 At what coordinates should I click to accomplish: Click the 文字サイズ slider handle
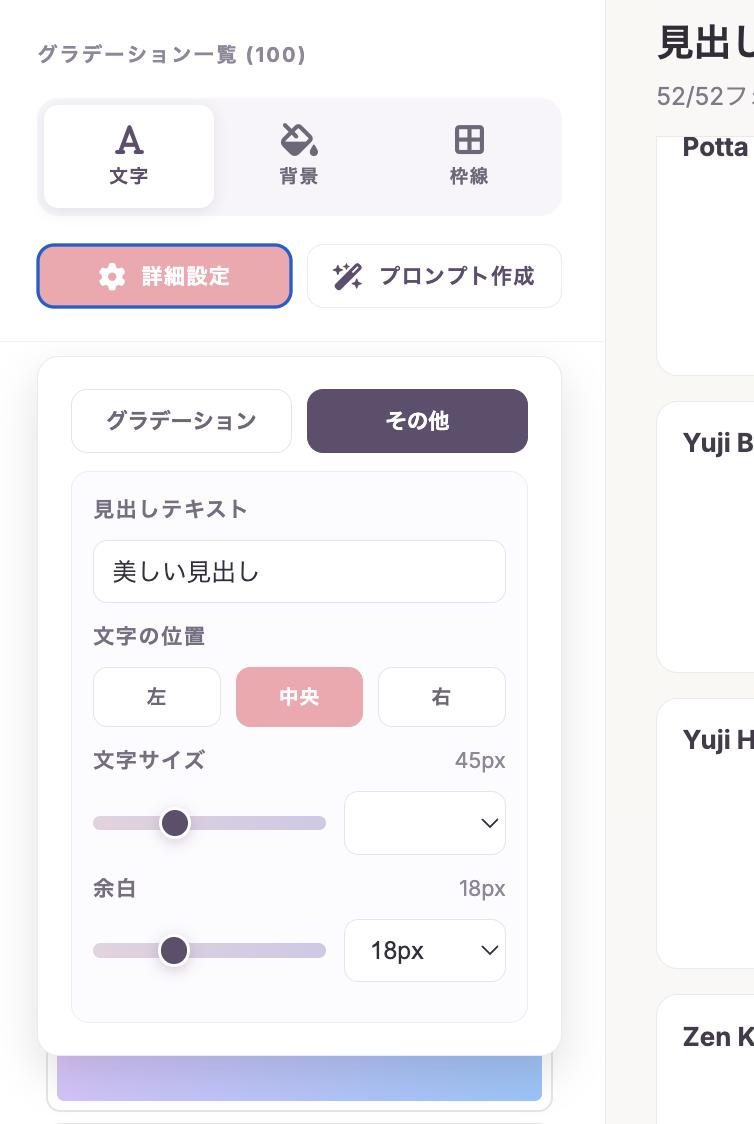[175, 823]
